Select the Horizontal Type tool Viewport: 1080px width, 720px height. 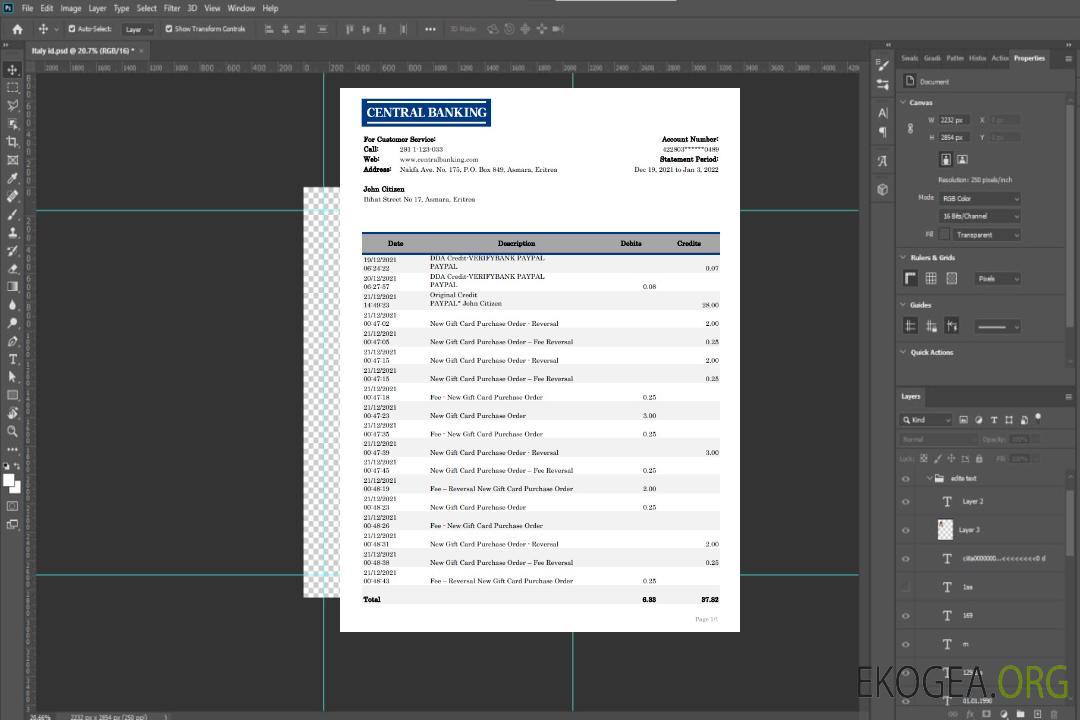13,359
